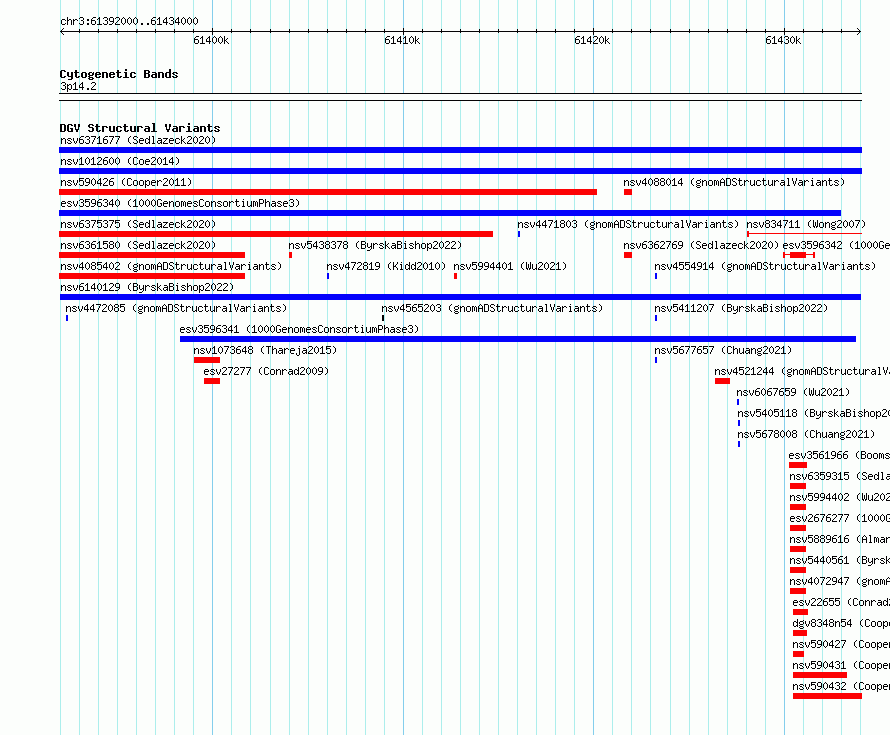Click the esv3596342 variant glyph

pyautogui.click(x=799, y=255)
